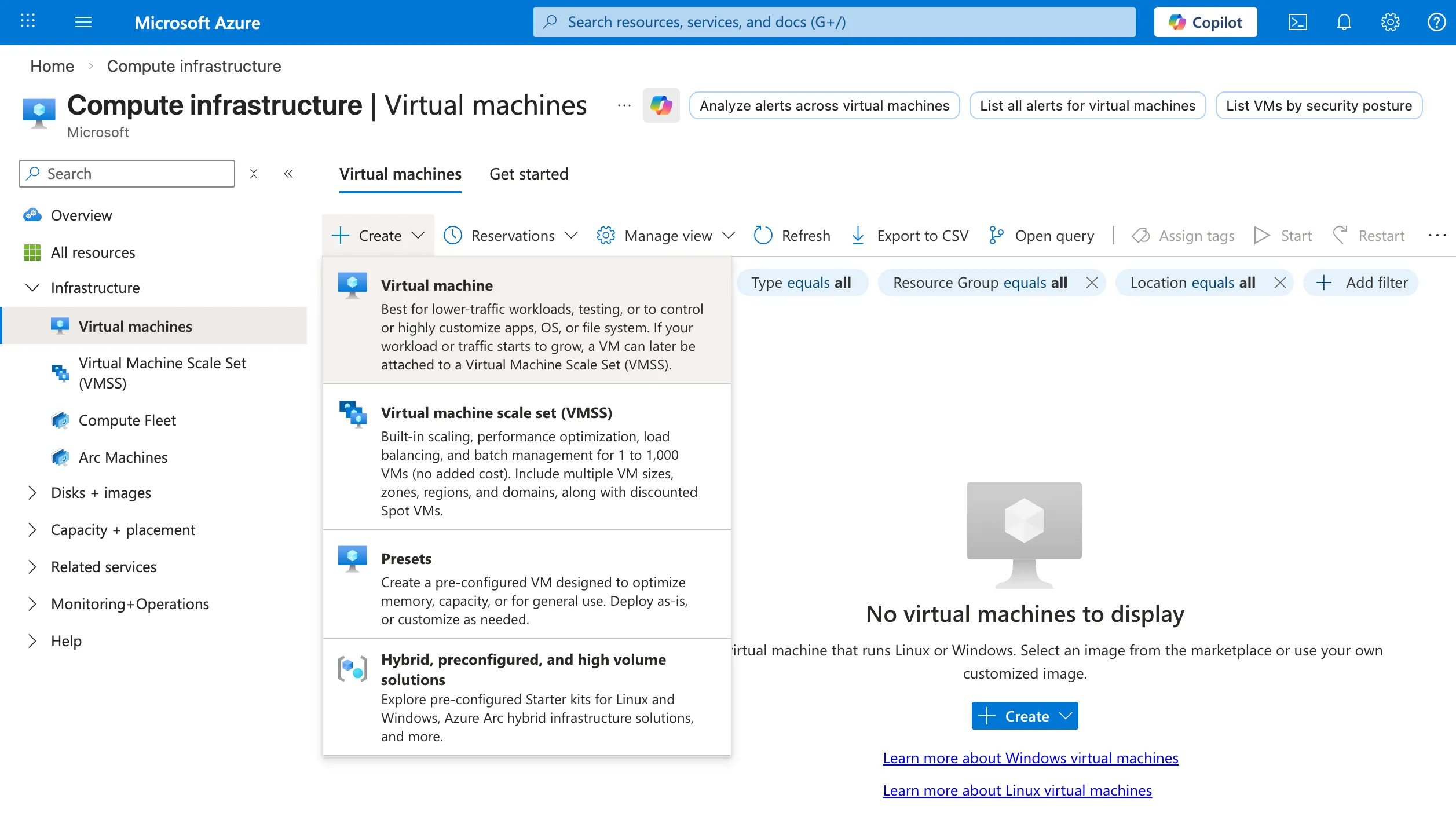Image resolution: width=1456 pixels, height=835 pixels.
Task: Export the VM list to CSV
Action: pos(909,235)
